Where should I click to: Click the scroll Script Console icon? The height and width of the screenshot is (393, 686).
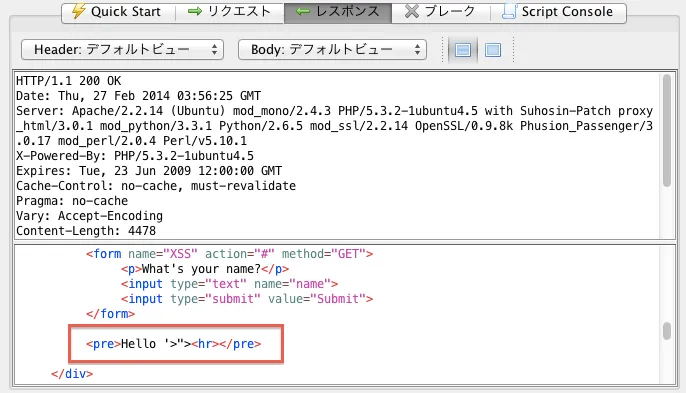point(509,11)
